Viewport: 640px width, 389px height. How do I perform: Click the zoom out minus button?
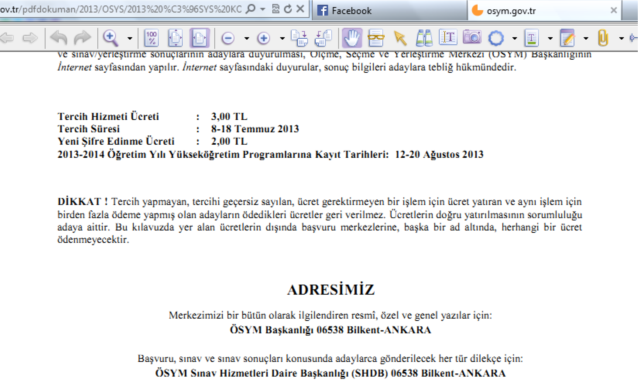point(228,38)
